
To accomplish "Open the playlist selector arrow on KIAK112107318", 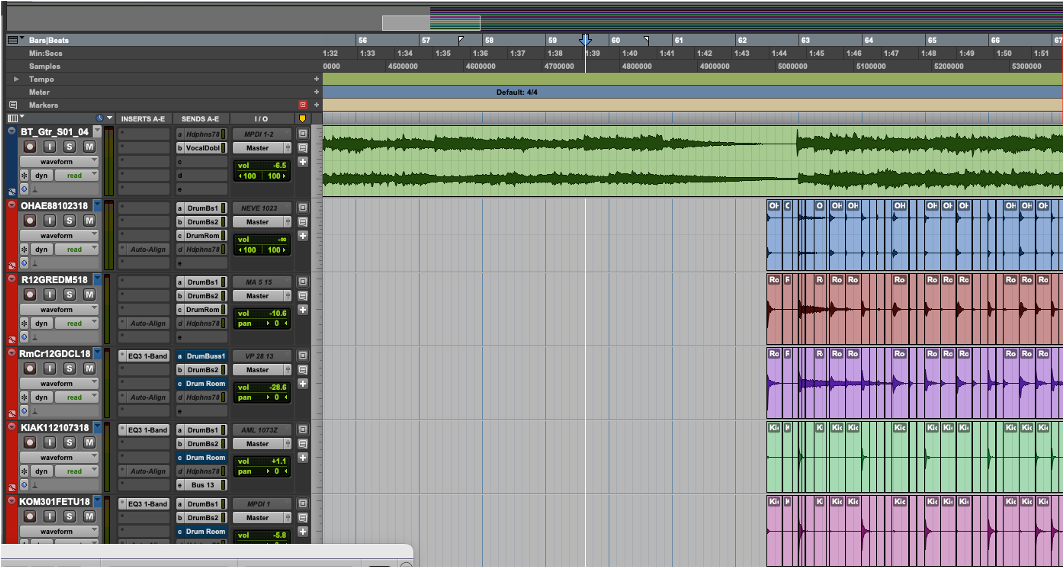I will [96, 427].
